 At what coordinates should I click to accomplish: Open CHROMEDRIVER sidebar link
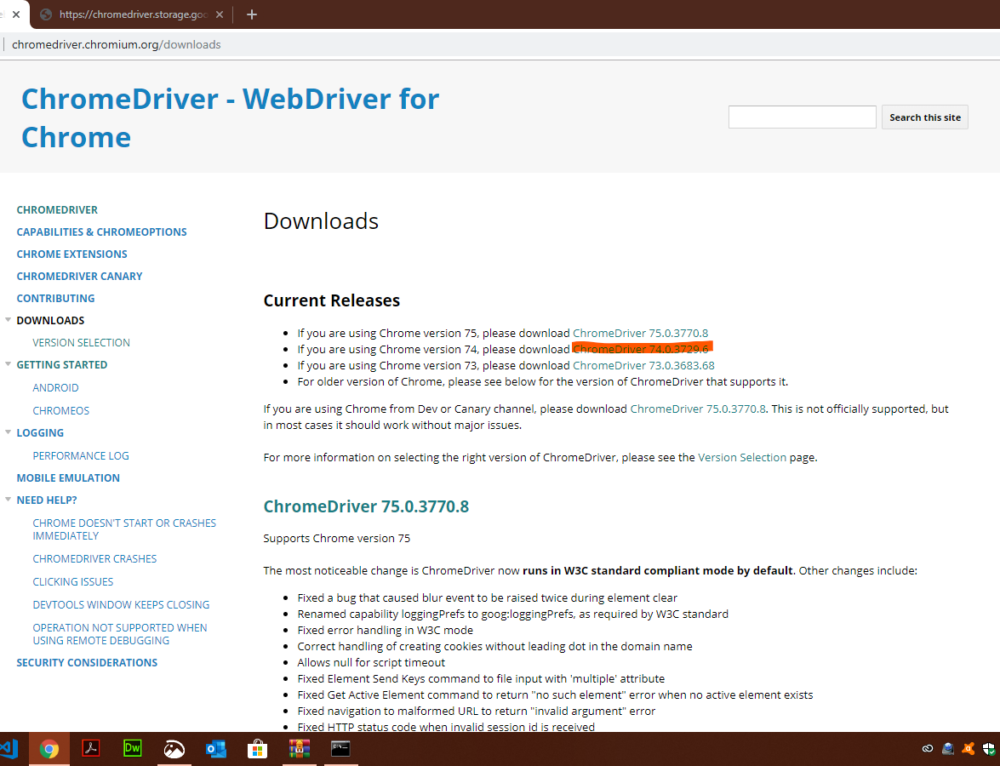[x=57, y=210]
